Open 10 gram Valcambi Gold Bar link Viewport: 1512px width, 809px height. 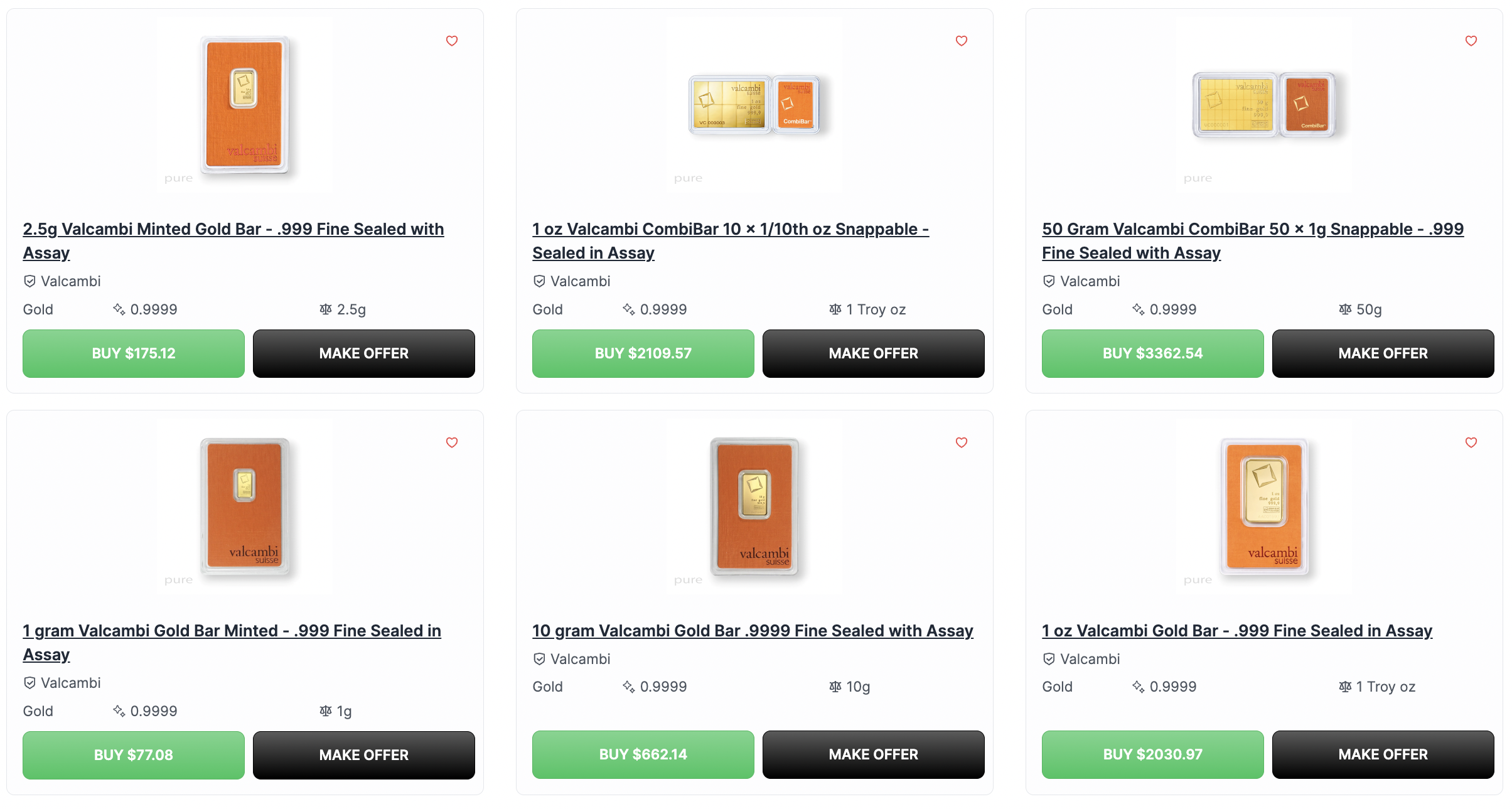click(x=753, y=630)
